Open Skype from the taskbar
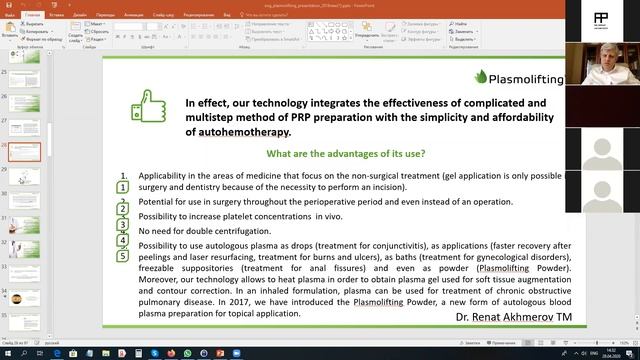The height and width of the screenshot is (360, 640). click(x=155, y=353)
